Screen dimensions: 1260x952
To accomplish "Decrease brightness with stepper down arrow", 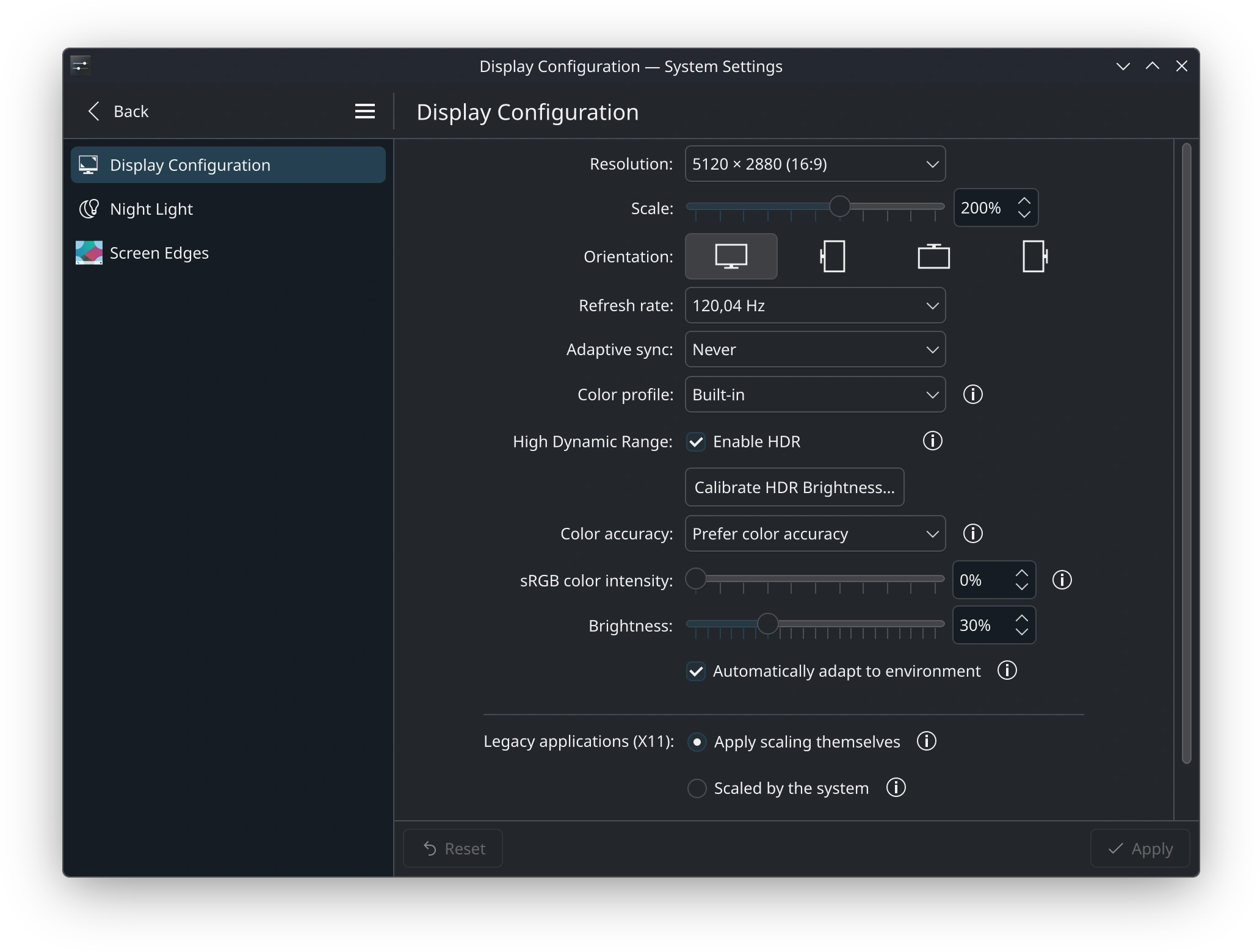I will (1021, 632).
